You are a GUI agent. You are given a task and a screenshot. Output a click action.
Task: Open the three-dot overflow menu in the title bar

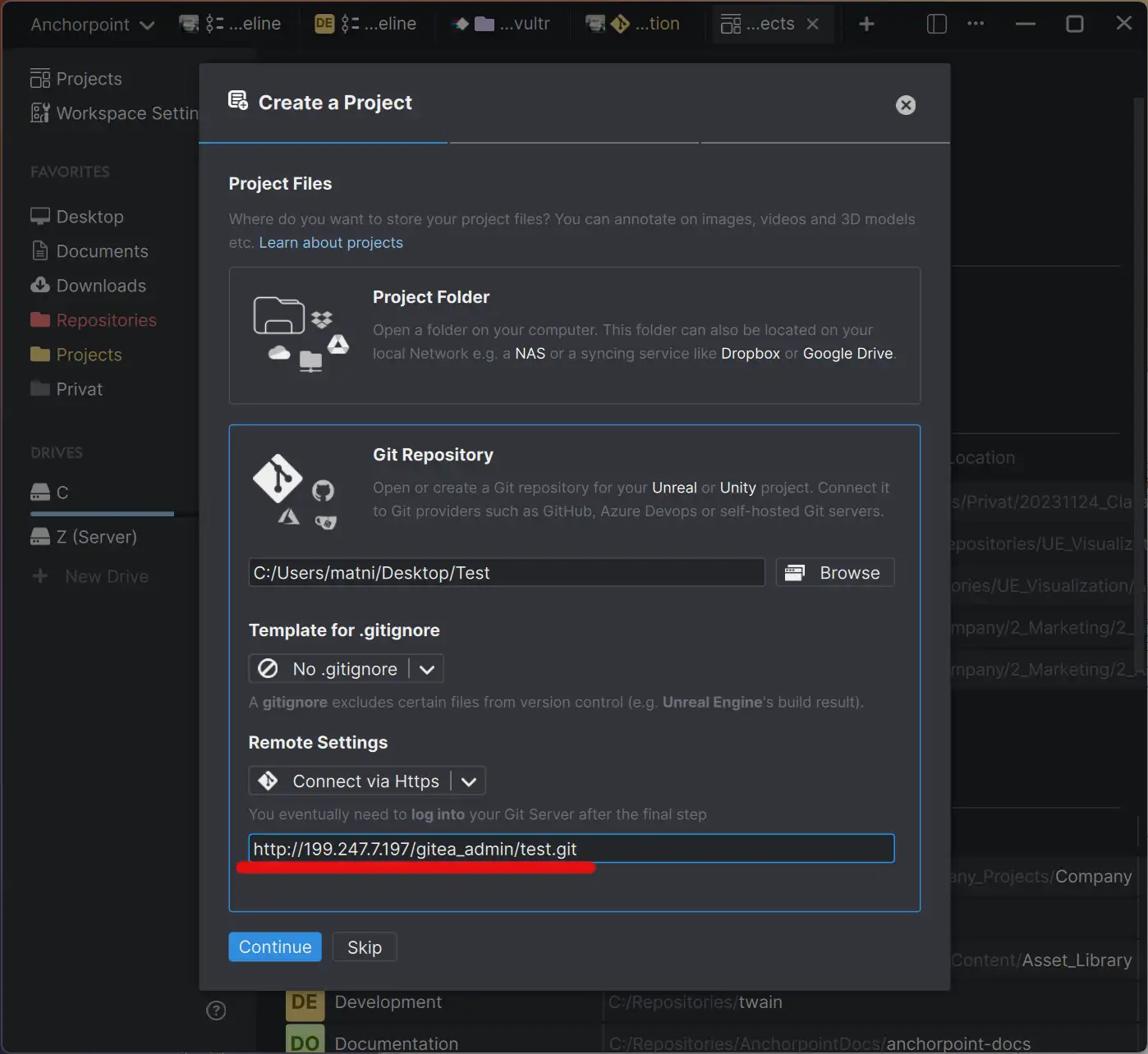point(976,24)
